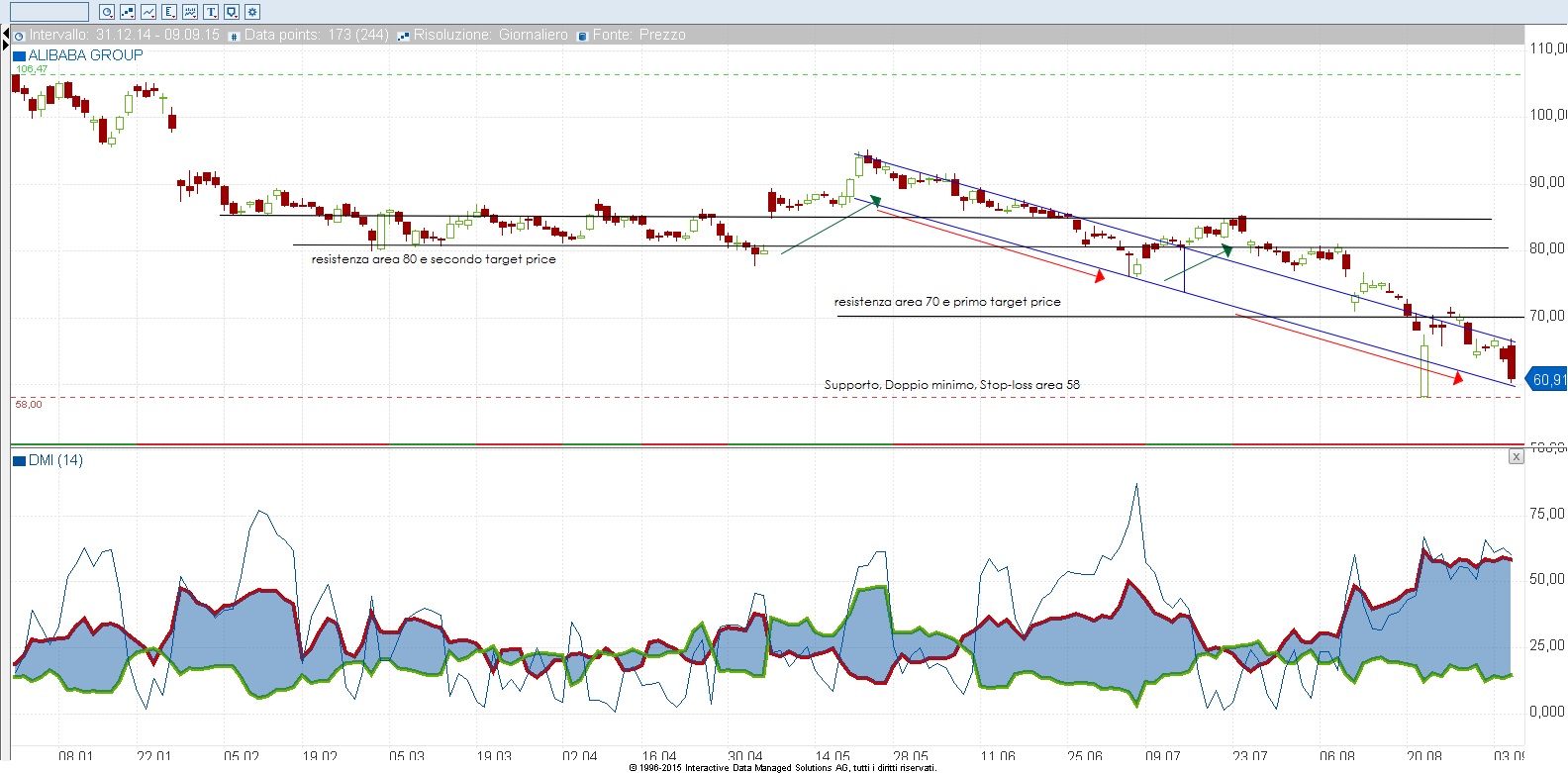Click 'resistenza area 80 e secondo target price' annotation
Viewport: 1568px width, 773px height.
434,259
